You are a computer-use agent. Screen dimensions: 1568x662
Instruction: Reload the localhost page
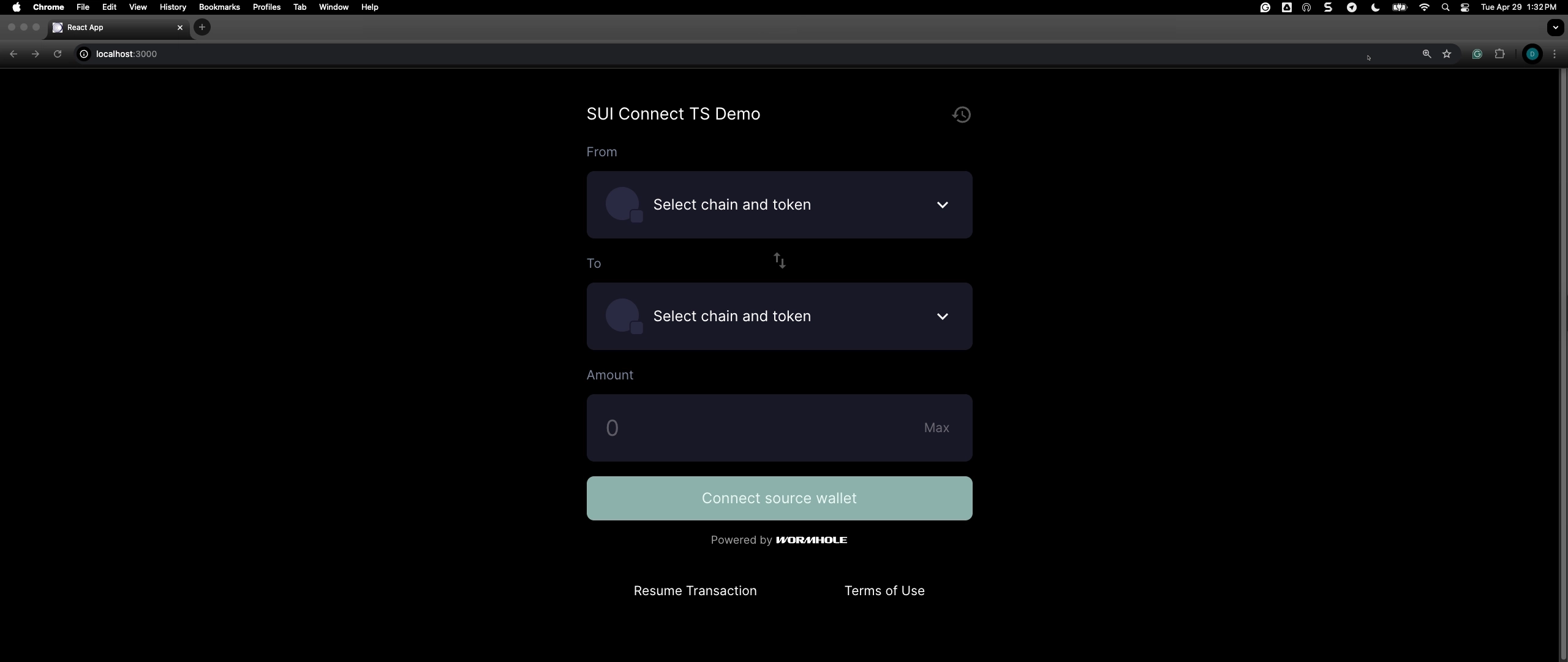click(x=58, y=54)
